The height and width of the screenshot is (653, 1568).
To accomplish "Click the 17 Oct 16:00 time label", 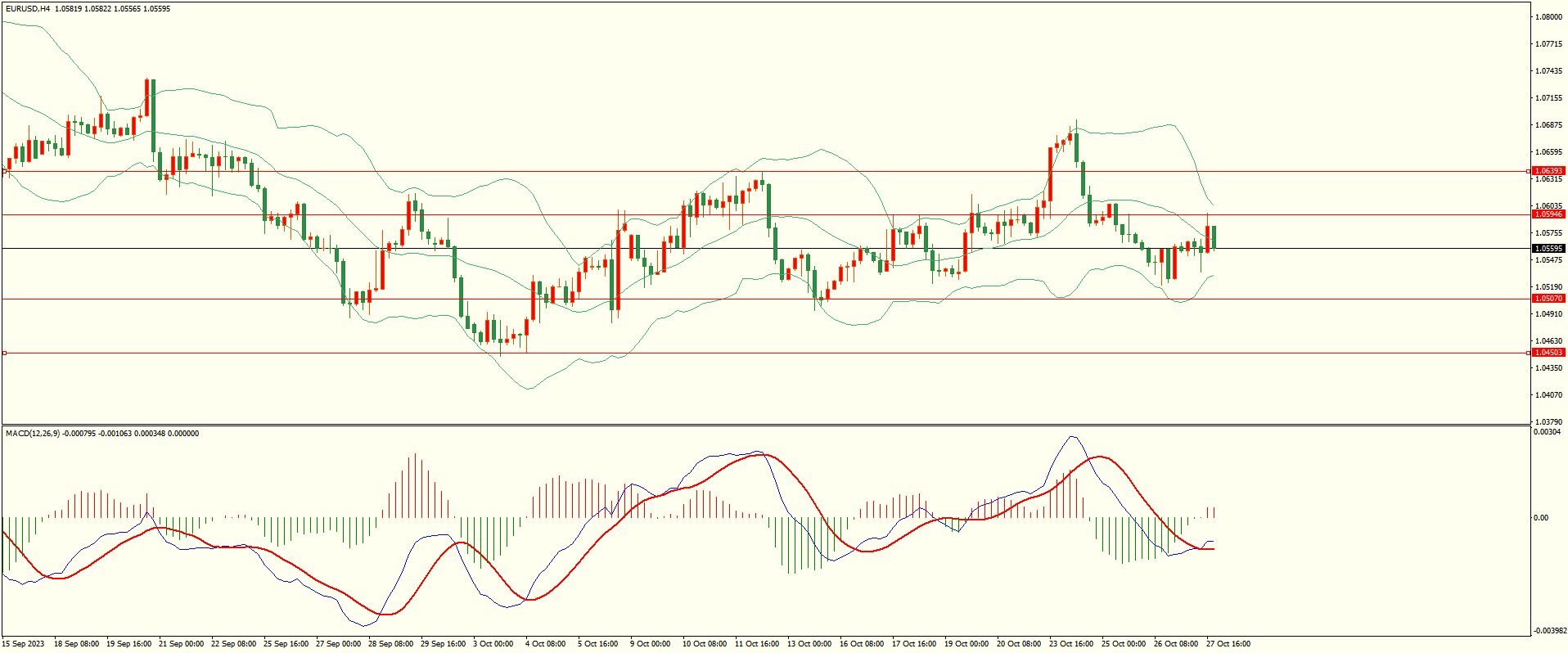I will tap(914, 644).
